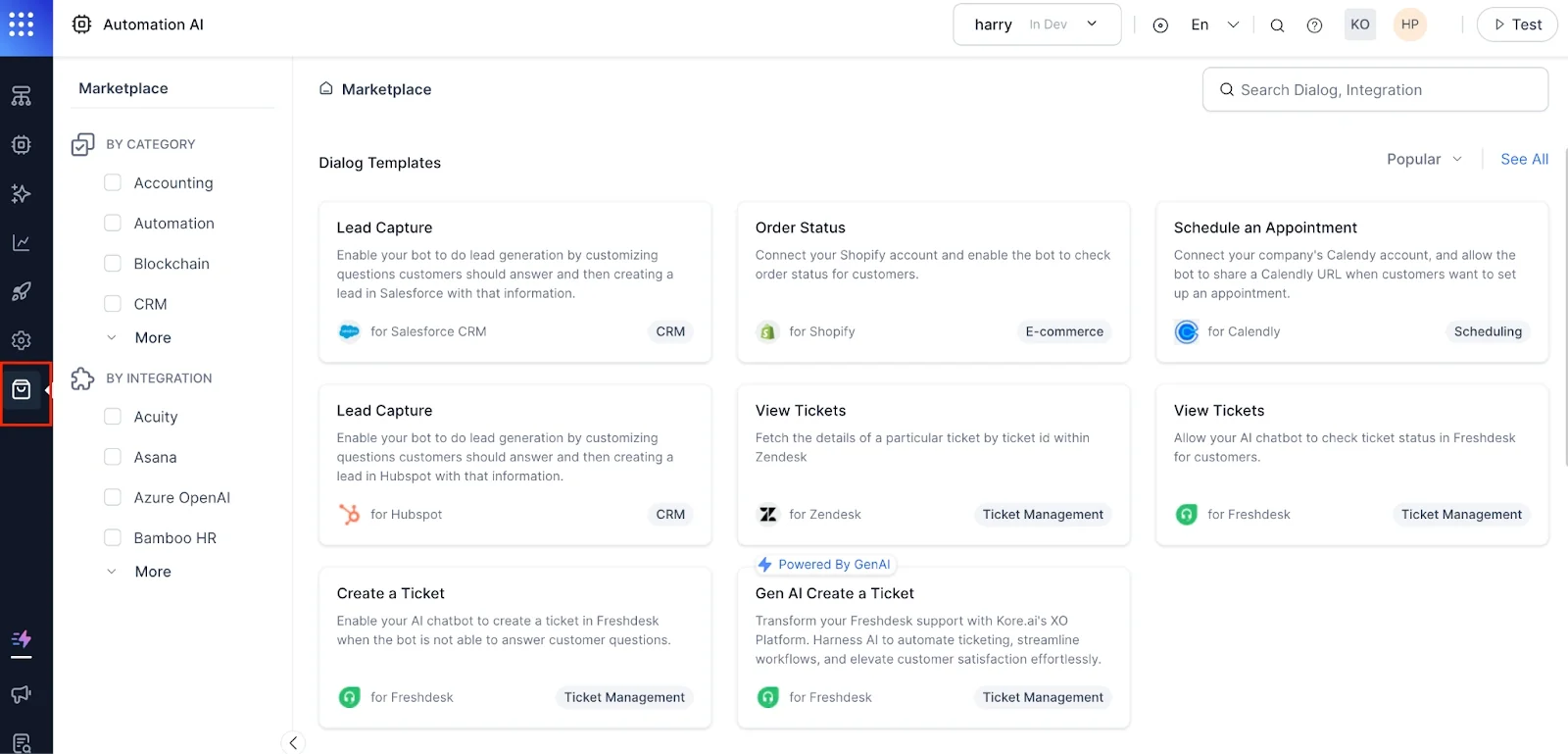Click the top bar search magnifier icon
Image resolution: width=1568 pixels, height=754 pixels.
coord(1277,25)
